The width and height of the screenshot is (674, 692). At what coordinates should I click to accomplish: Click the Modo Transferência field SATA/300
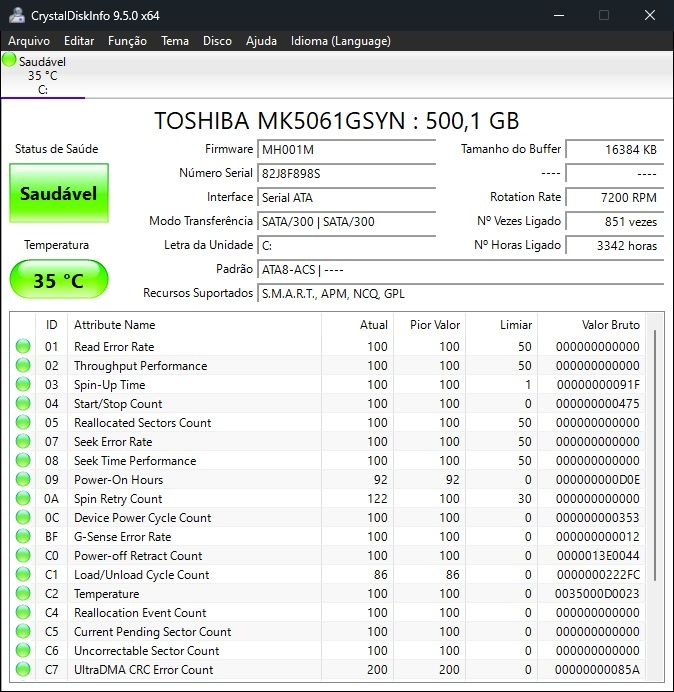(x=346, y=221)
